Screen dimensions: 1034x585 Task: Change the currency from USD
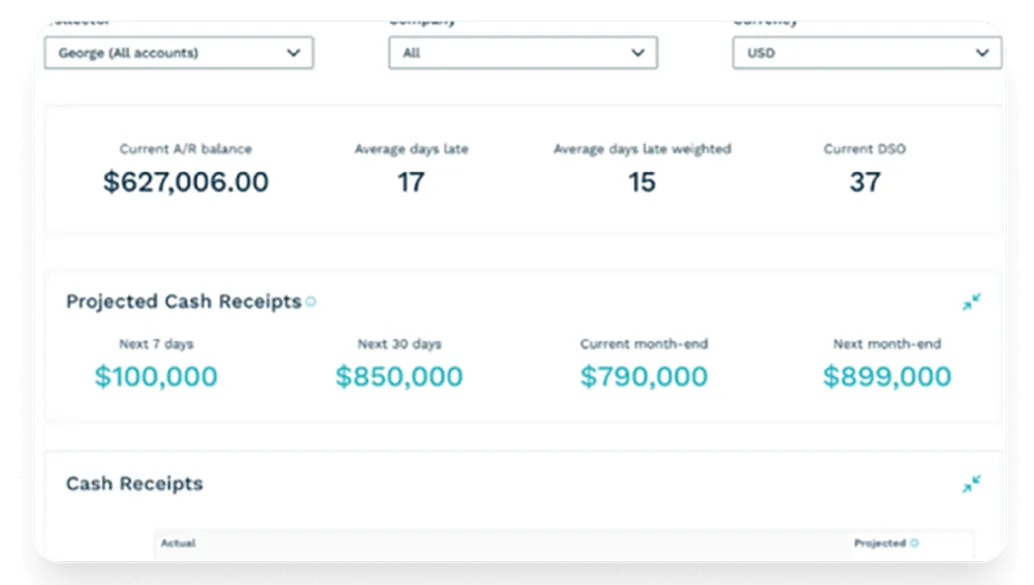click(865, 53)
